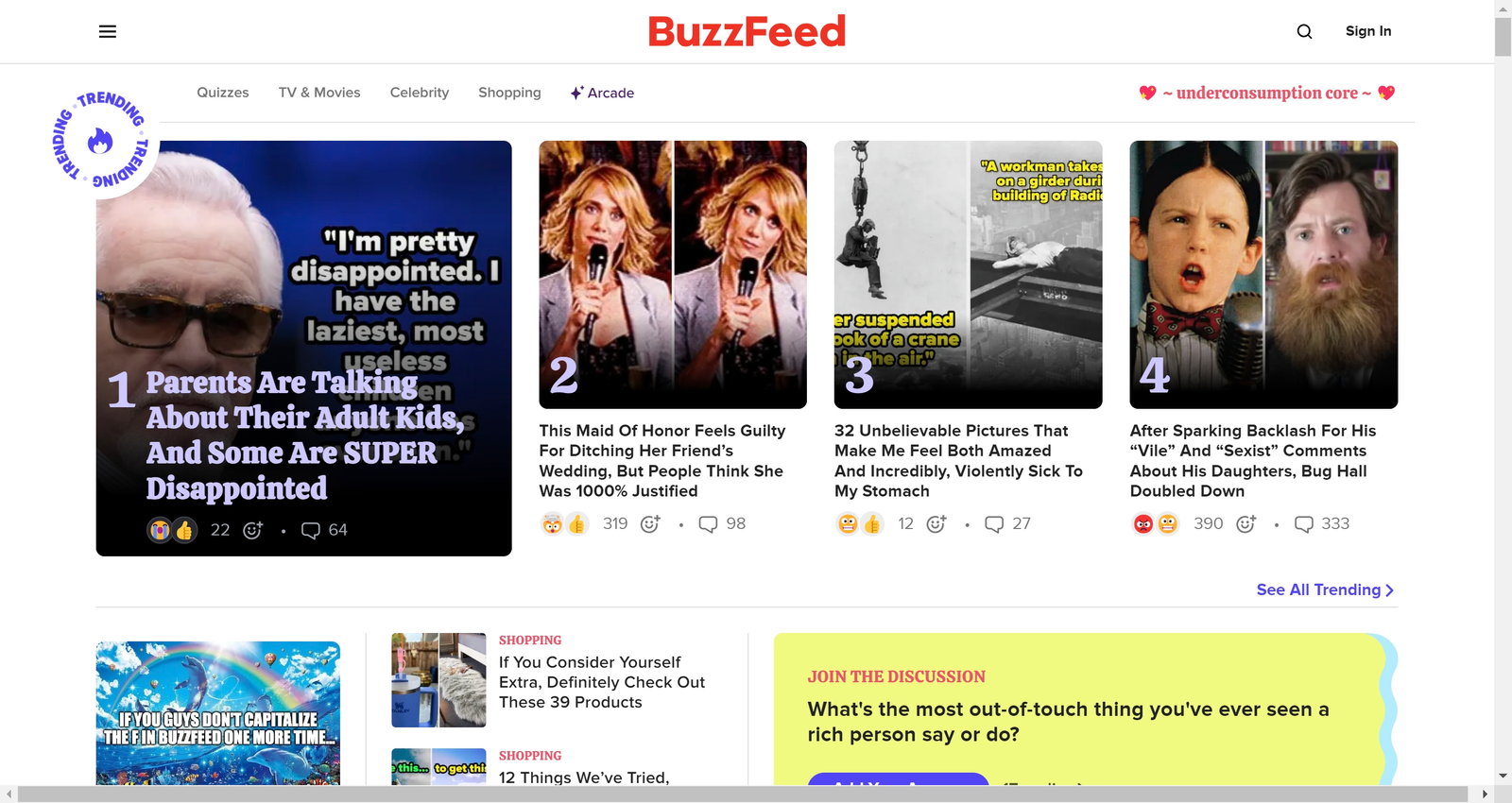Open comments on Bug Hall article
The image size is (1512, 803).
coord(1321,523)
